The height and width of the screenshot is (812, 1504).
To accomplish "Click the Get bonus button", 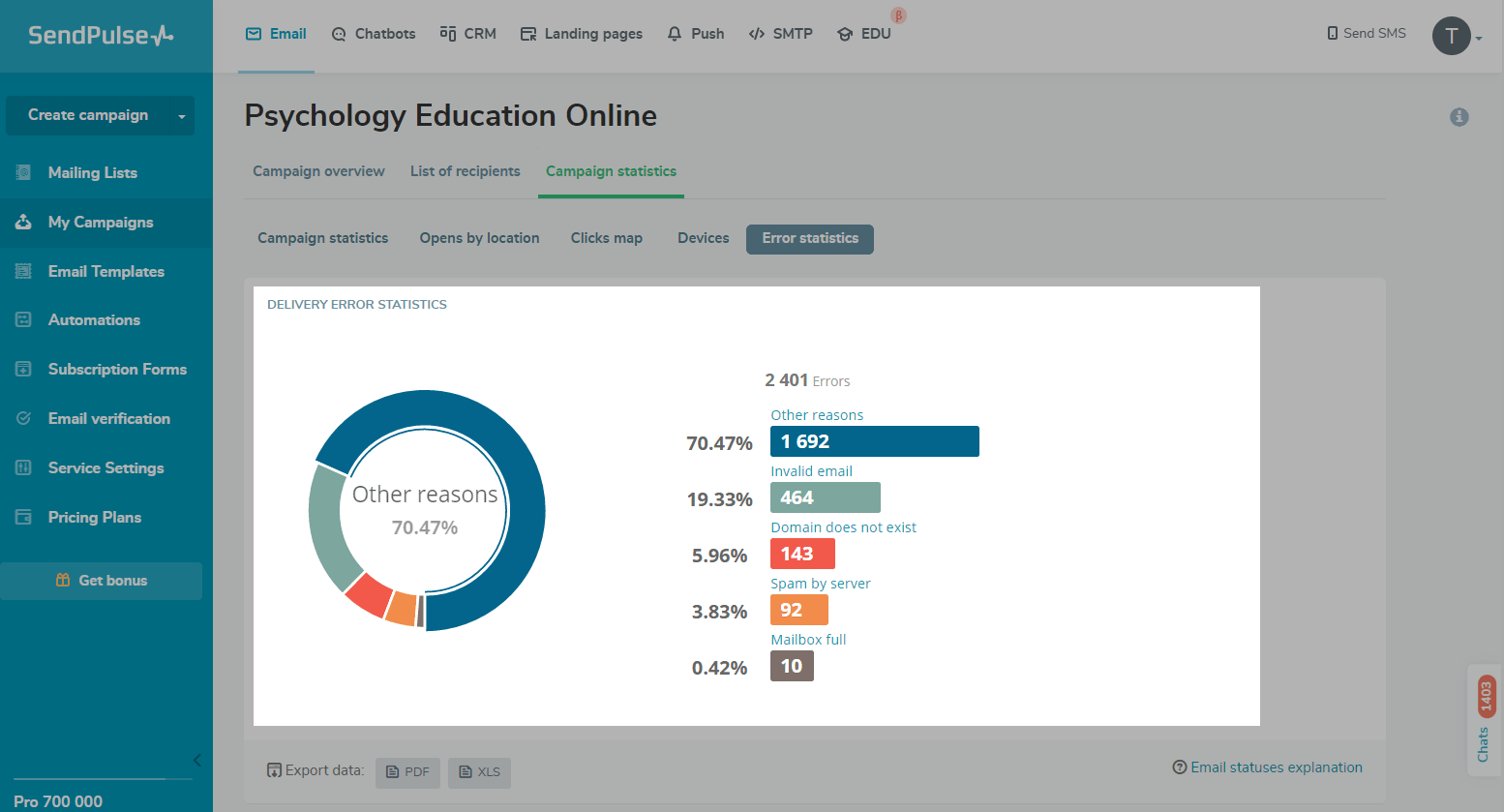I will [102, 581].
